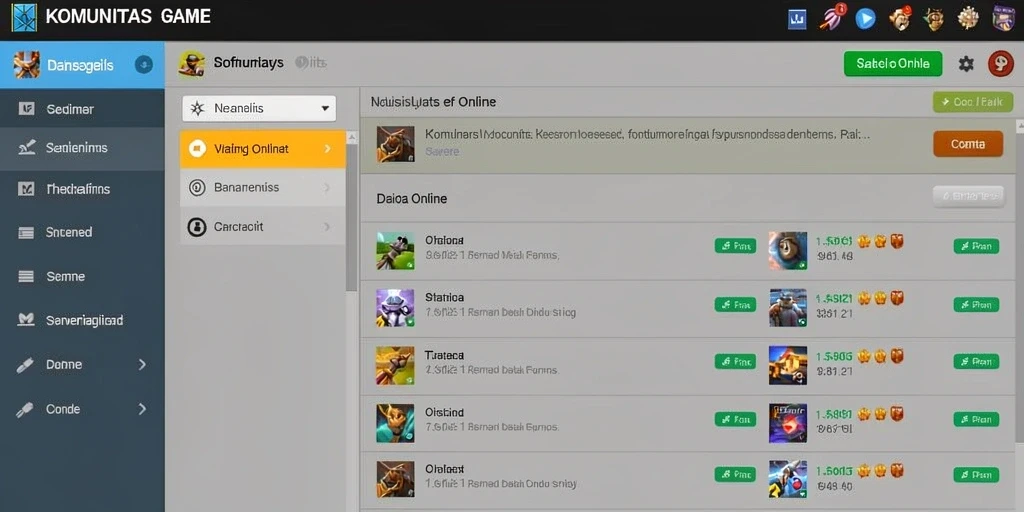Click the Dansageils avatar icon
Screen dimensions: 1024x512
[27, 65]
